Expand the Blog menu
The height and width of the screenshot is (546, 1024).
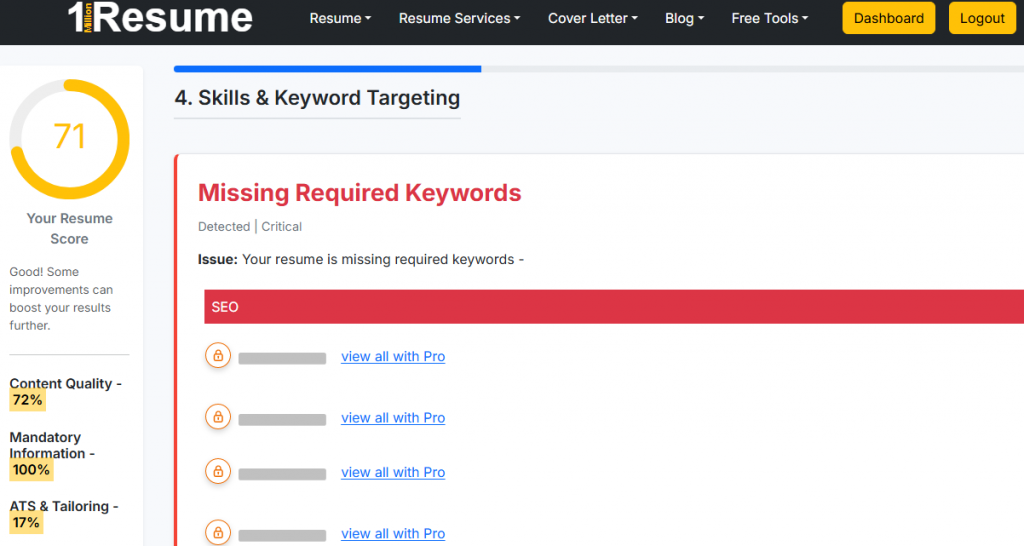[x=684, y=18]
